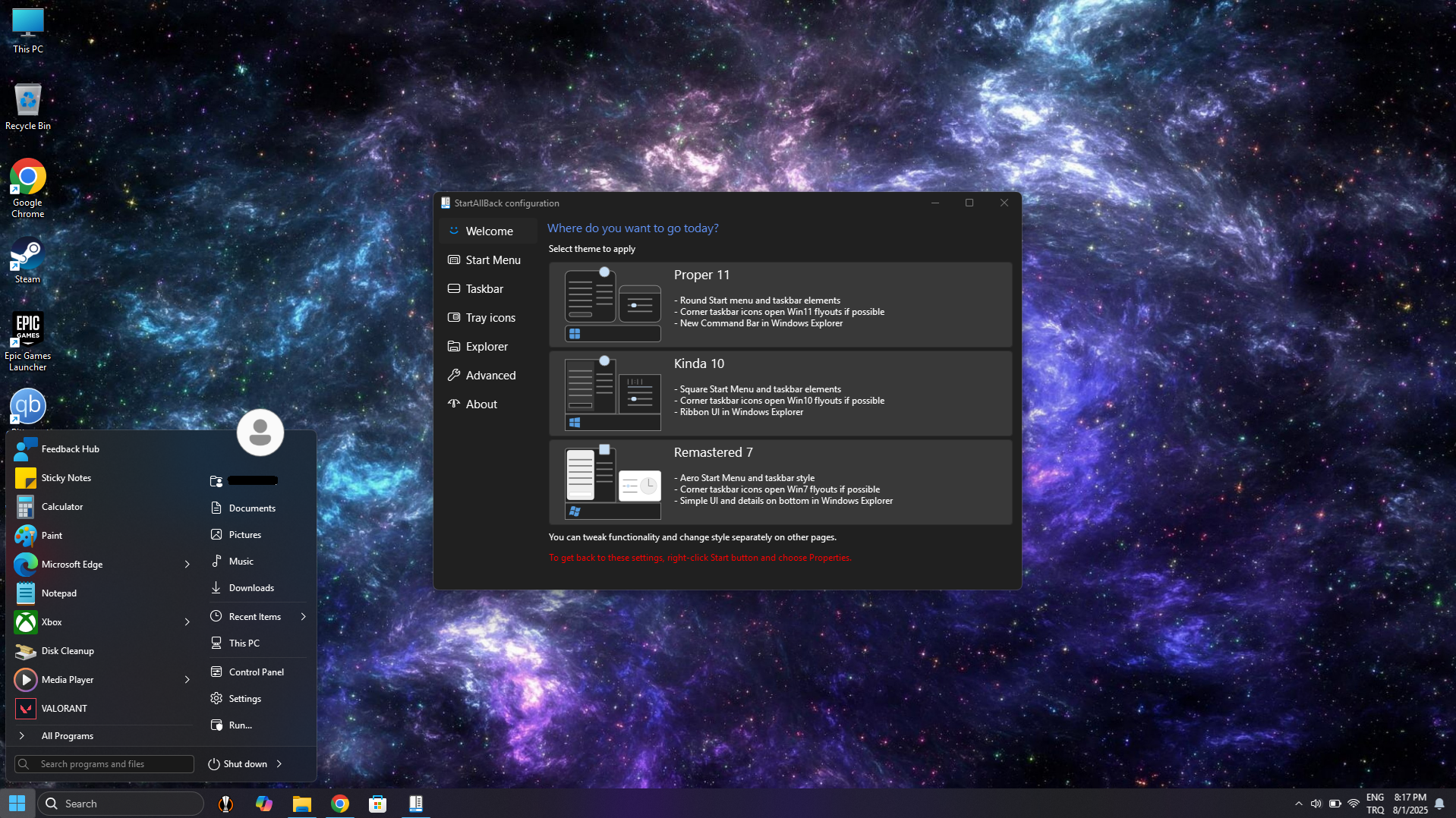Select the Epic Games Launcher desktop shortcut
Image resolution: width=1456 pixels, height=818 pixels.
(28, 341)
